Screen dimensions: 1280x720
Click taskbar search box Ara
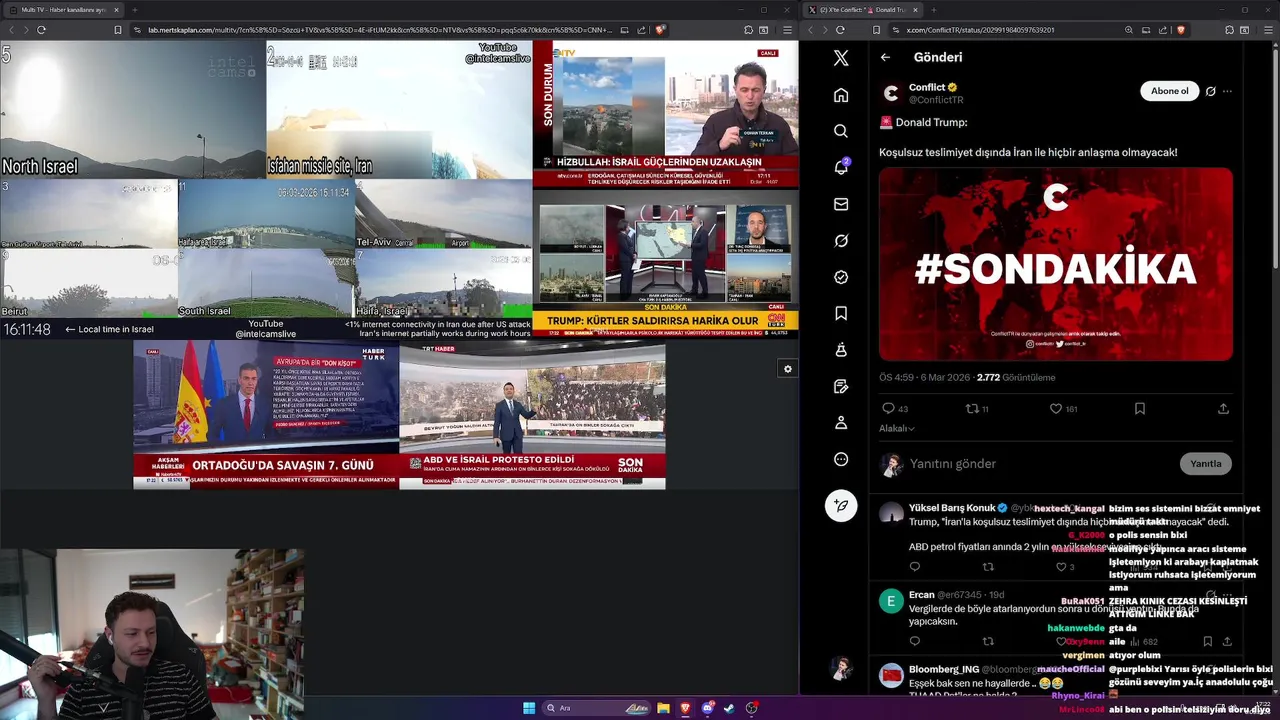[x=597, y=708]
